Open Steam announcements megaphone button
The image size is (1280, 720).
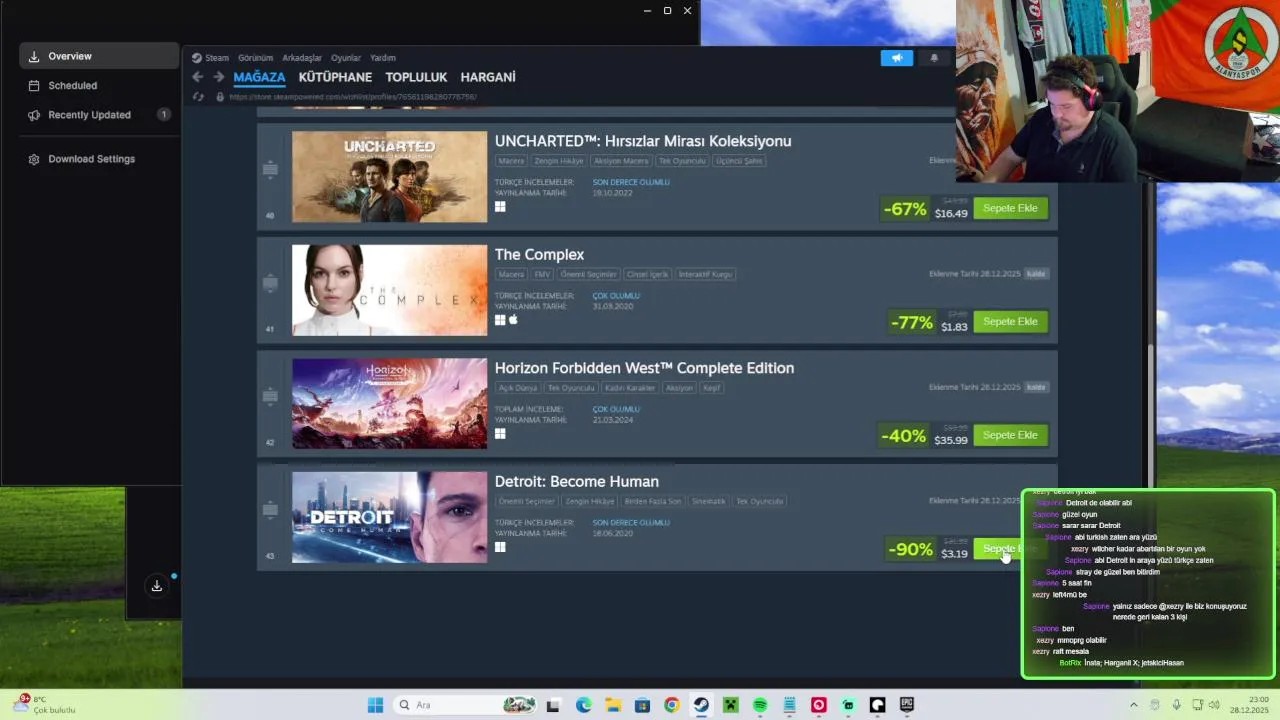(x=897, y=58)
